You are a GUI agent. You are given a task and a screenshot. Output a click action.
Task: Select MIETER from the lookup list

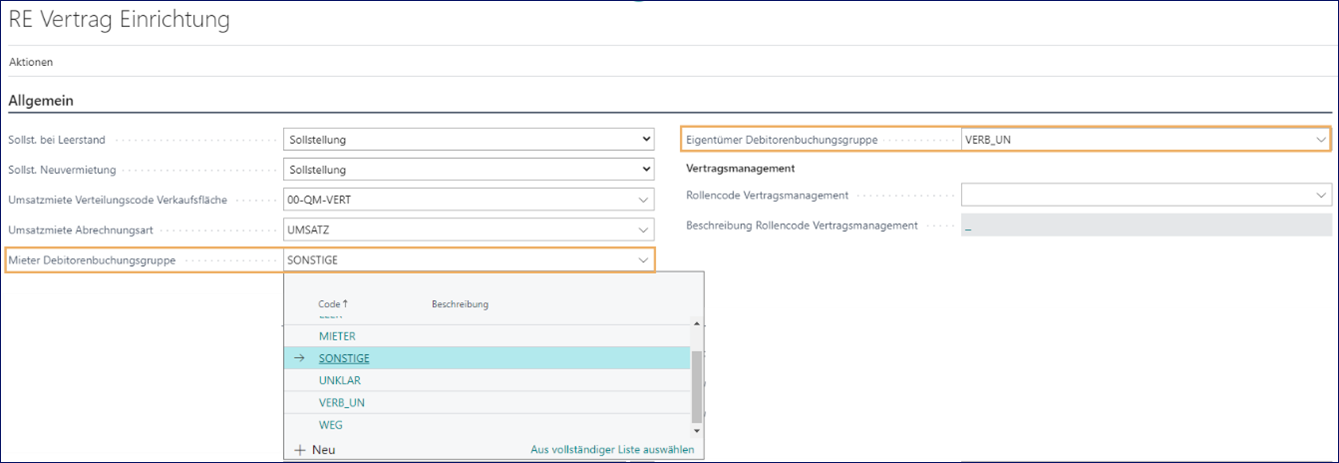337,336
